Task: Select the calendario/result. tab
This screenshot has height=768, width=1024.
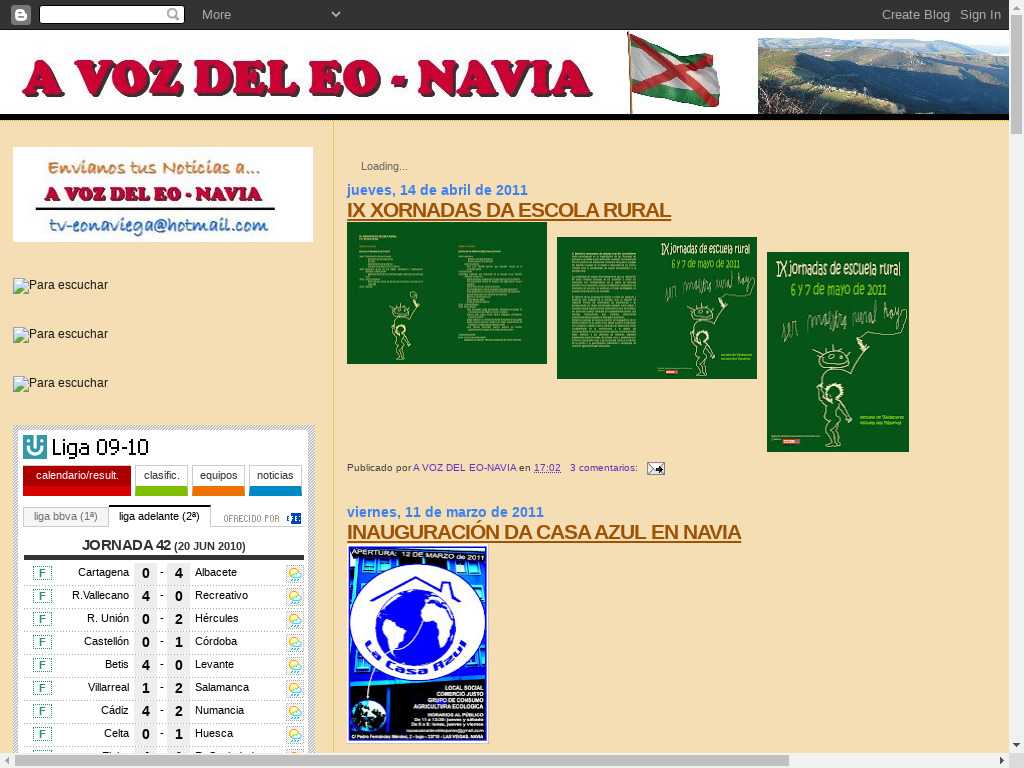Action: pos(77,476)
